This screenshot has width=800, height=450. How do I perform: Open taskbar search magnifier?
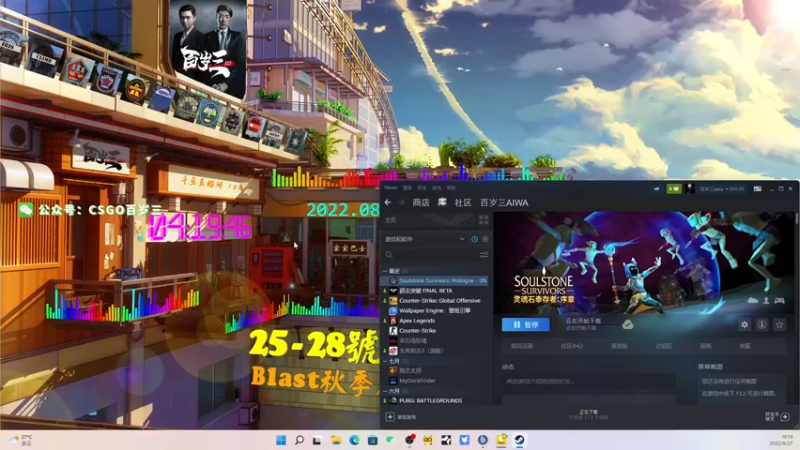[x=299, y=440]
